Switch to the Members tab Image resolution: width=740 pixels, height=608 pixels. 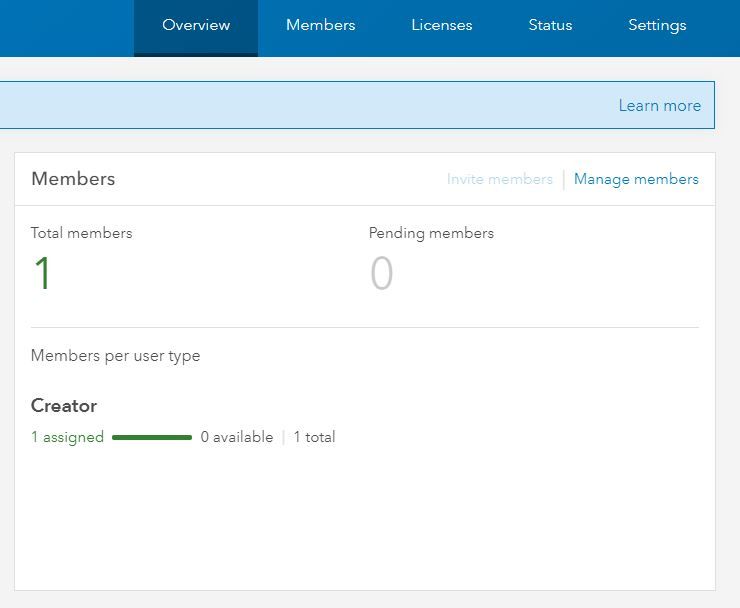pos(320,26)
